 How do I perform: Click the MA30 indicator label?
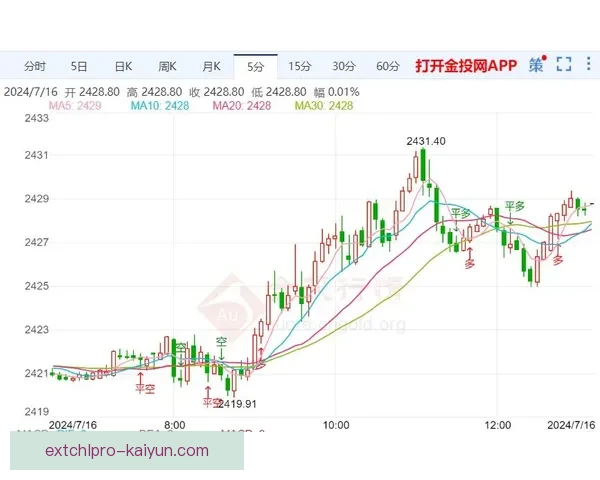click(325, 105)
